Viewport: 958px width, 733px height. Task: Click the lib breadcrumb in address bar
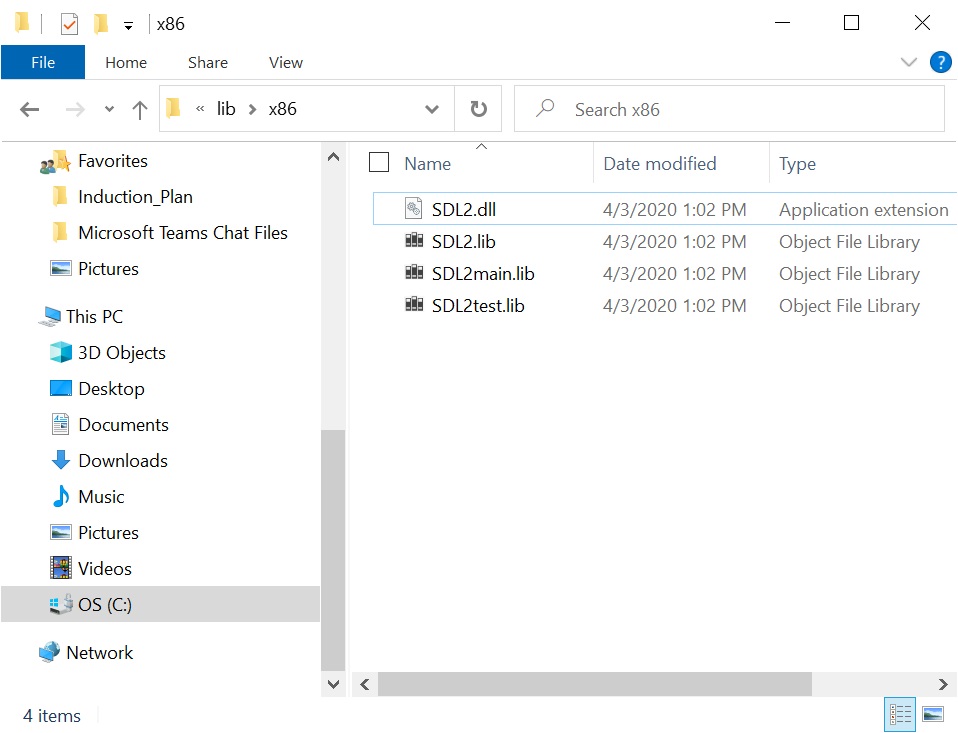point(226,109)
